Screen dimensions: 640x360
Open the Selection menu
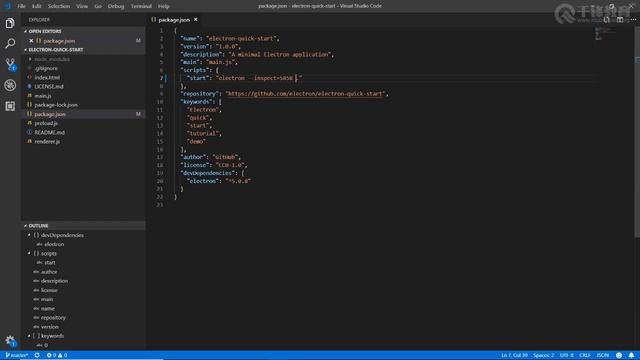pyautogui.click(x=59, y=6)
